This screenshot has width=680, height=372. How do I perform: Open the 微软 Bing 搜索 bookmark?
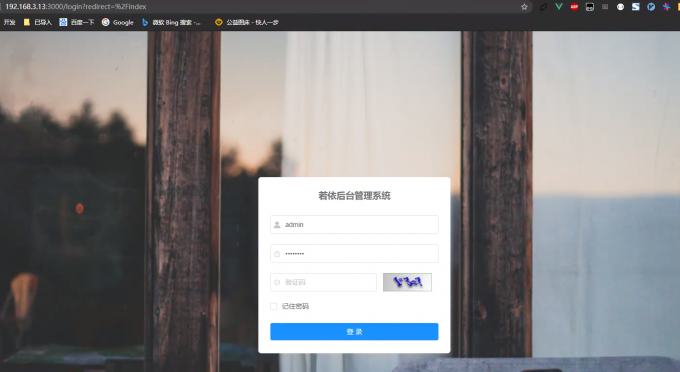click(171, 22)
